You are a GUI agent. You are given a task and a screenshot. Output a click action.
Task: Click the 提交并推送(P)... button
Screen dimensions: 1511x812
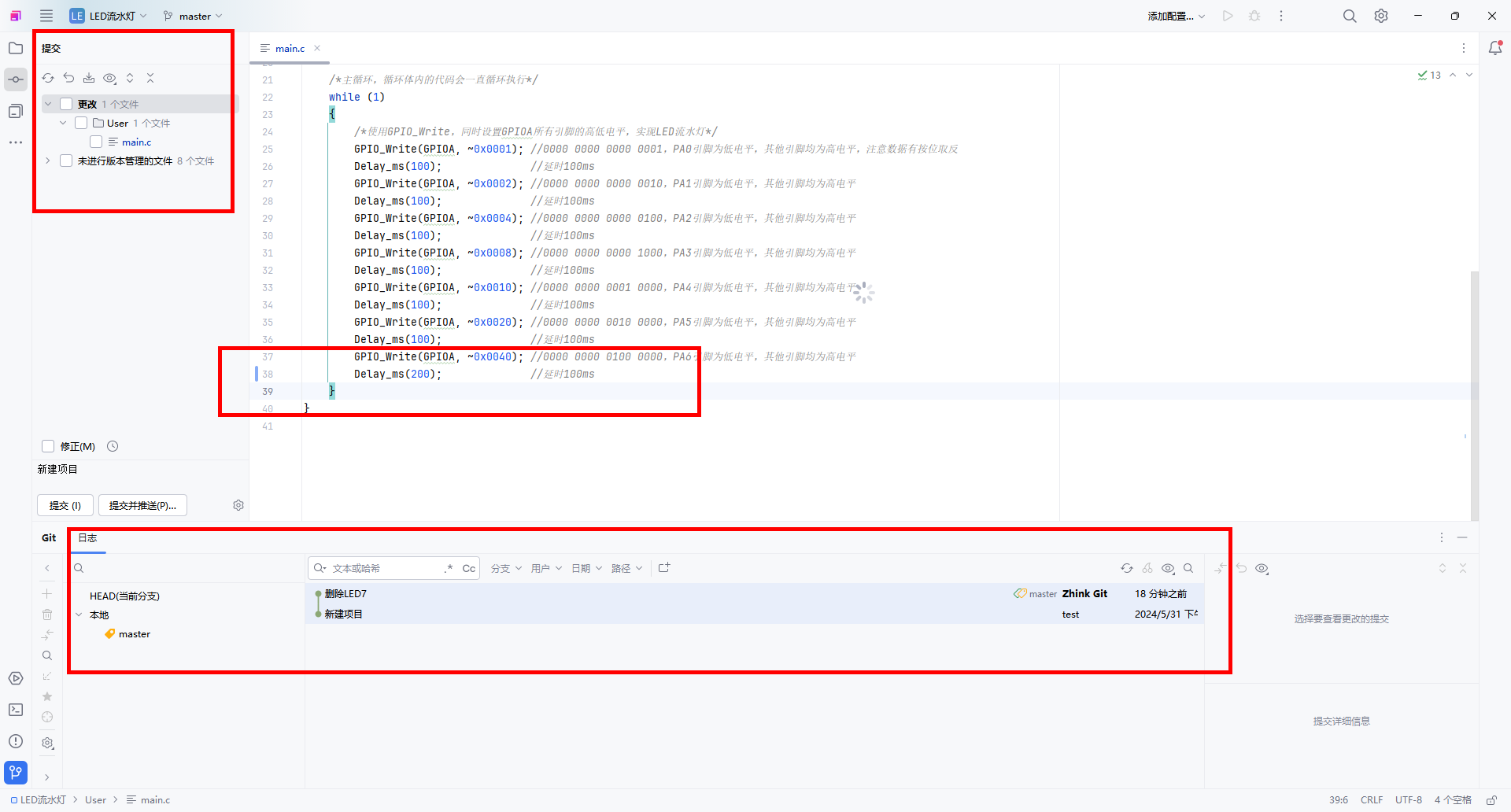tap(142, 505)
